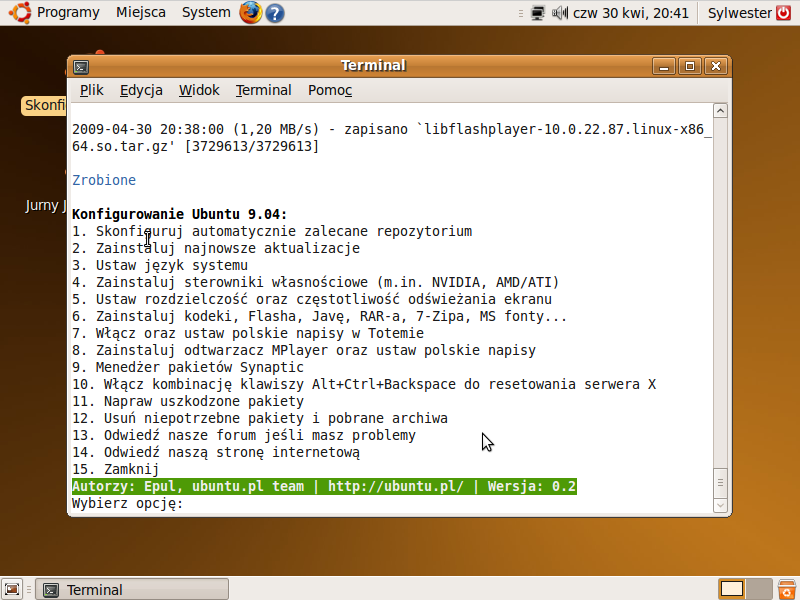Click the red power button icon
The image size is (800, 600).
pos(784,13)
